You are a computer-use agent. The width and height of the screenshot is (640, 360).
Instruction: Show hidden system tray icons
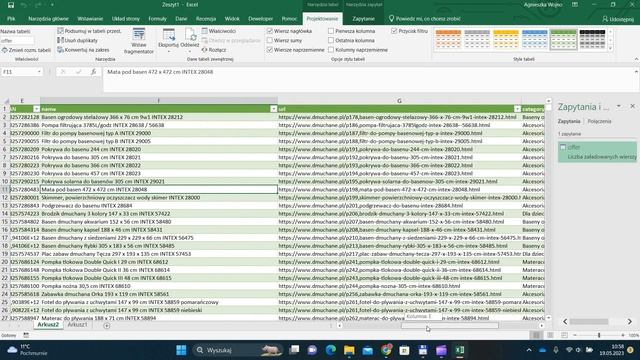[529, 350]
